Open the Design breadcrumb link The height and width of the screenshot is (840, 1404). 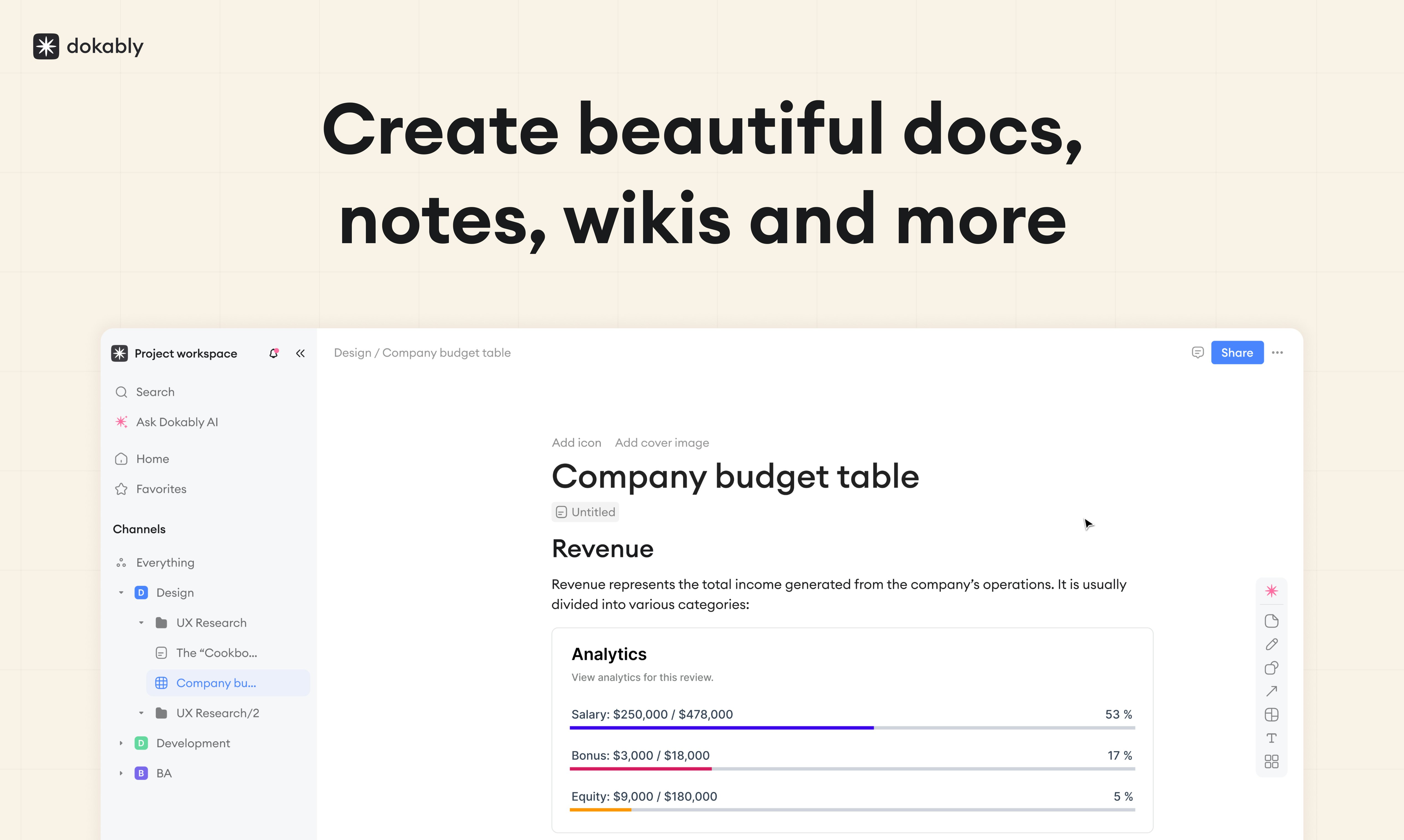352,352
